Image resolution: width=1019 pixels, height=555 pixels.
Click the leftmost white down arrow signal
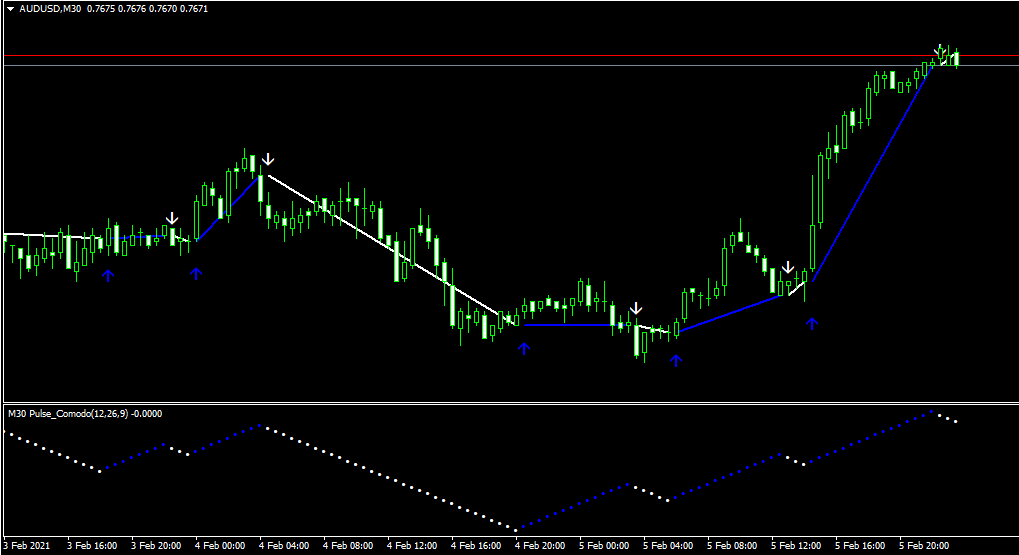pyautogui.click(x=172, y=218)
